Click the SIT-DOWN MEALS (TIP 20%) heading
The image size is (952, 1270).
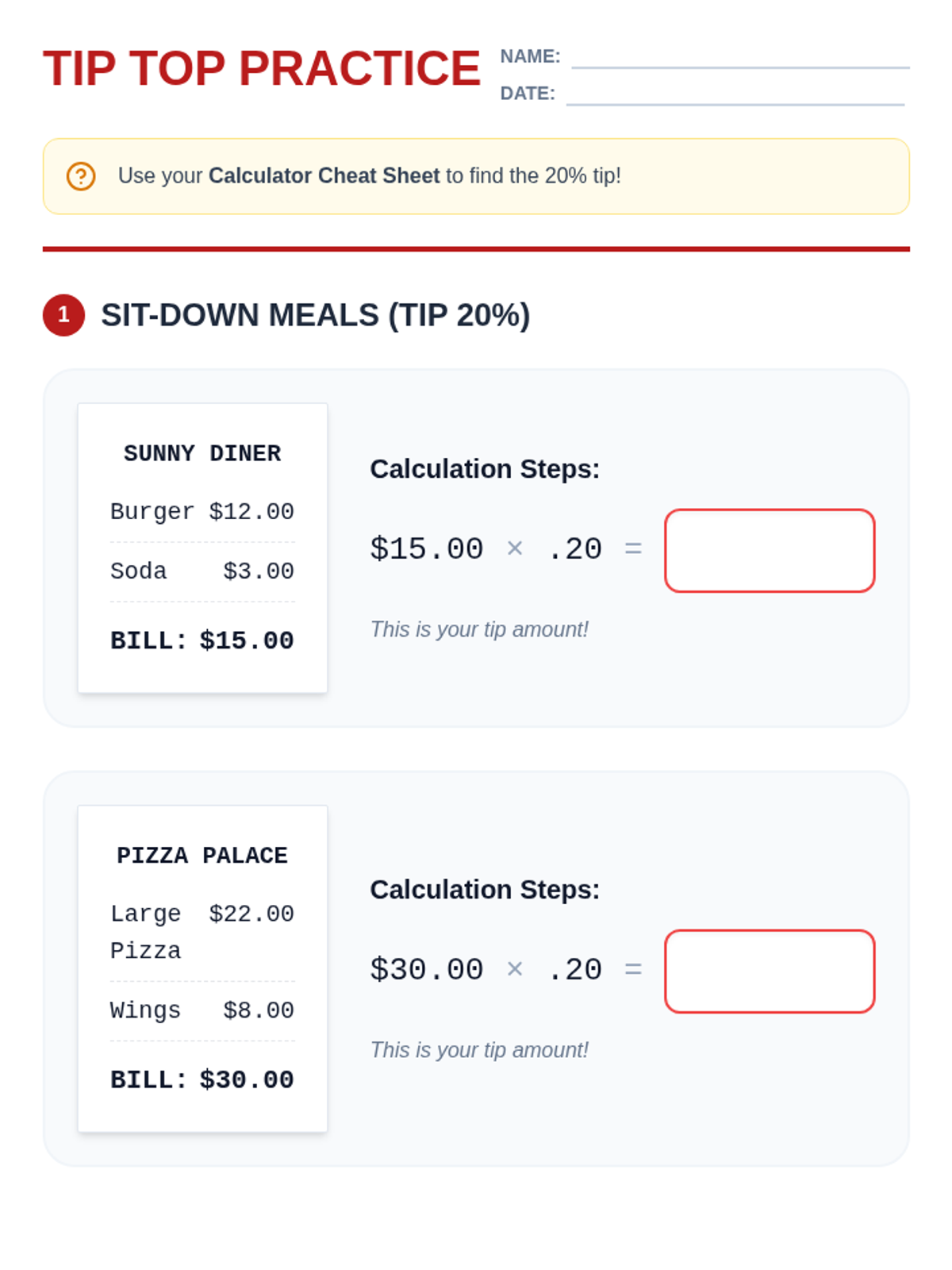[315, 315]
